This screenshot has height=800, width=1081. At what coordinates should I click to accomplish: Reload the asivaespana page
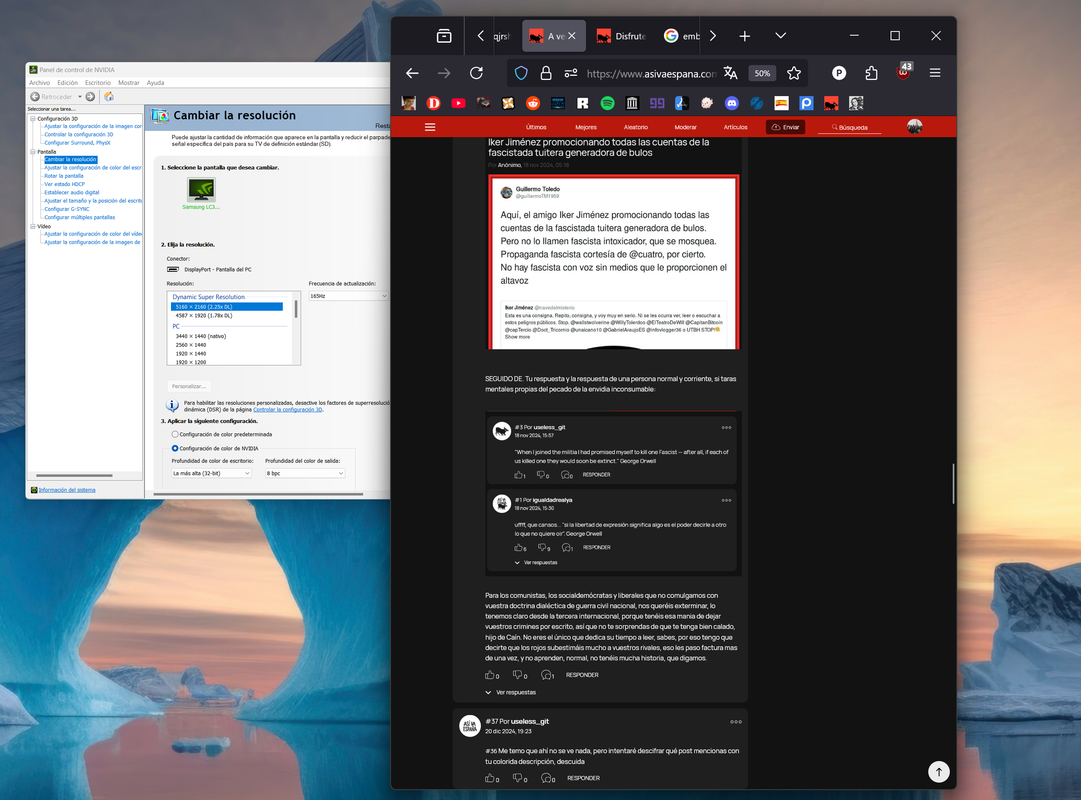[476, 73]
